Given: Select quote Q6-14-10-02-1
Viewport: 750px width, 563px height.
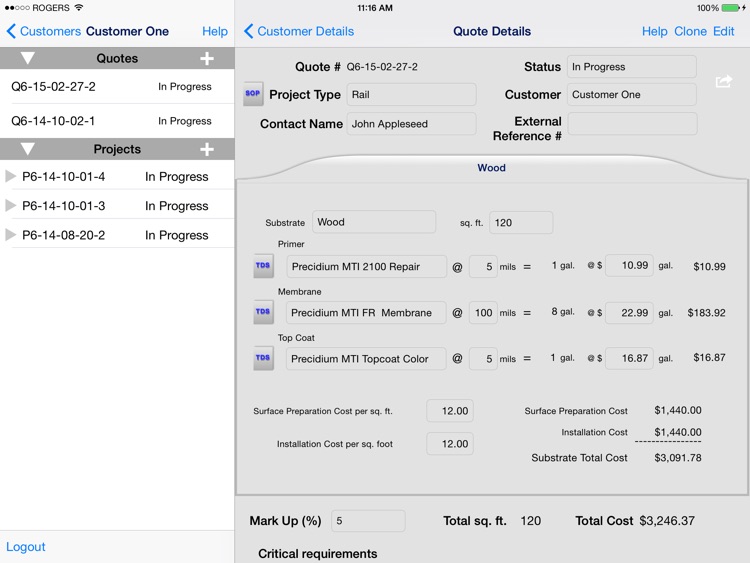Looking at the screenshot, I should pos(54,121).
